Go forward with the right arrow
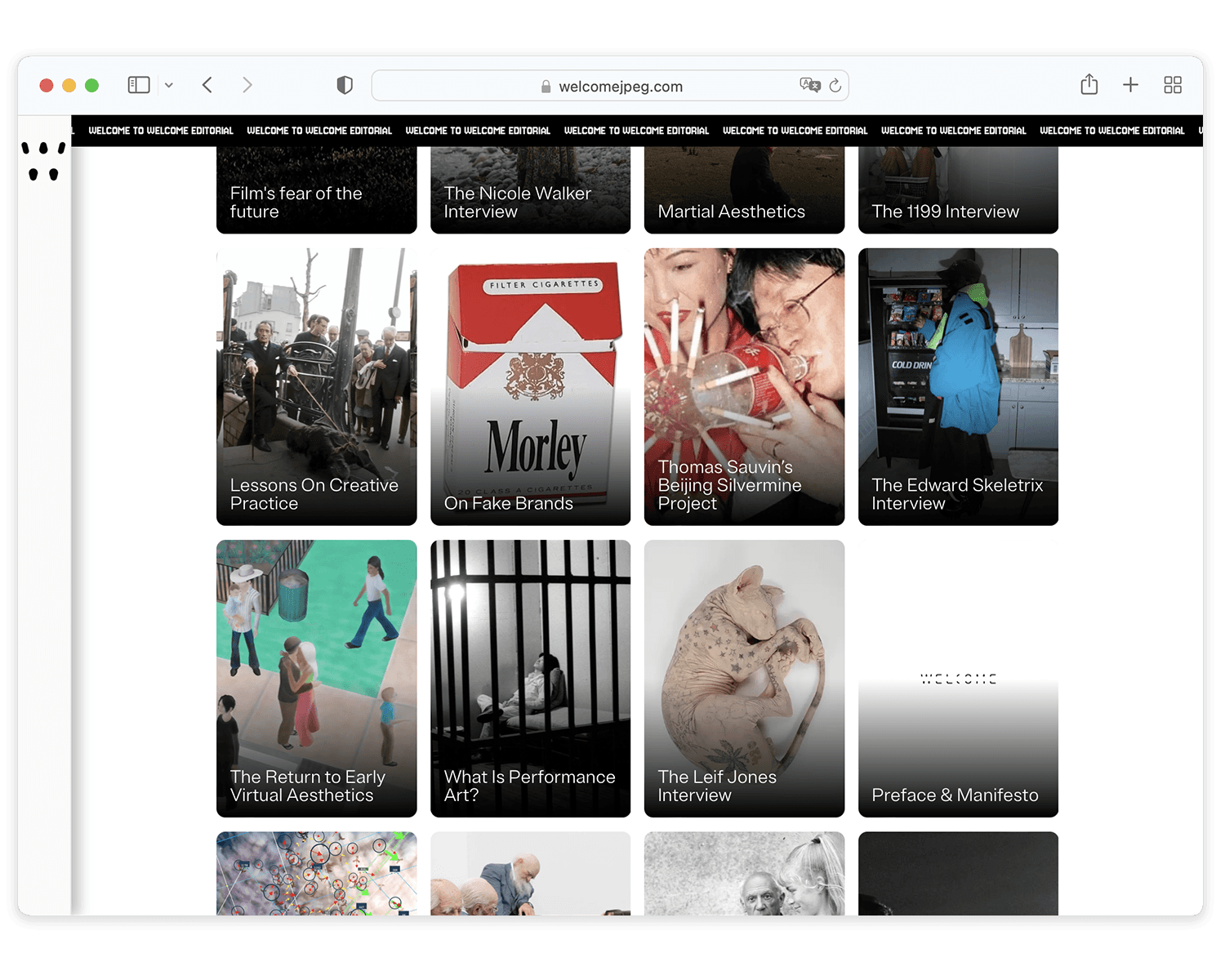This screenshot has height=980, width=1225. click(247, 85)
